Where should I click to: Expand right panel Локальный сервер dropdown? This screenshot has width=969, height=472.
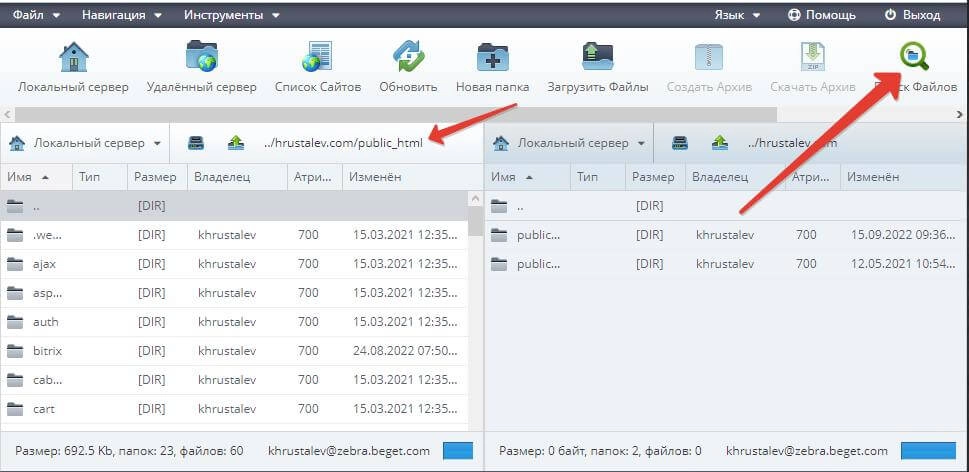(x=641, y=143)
